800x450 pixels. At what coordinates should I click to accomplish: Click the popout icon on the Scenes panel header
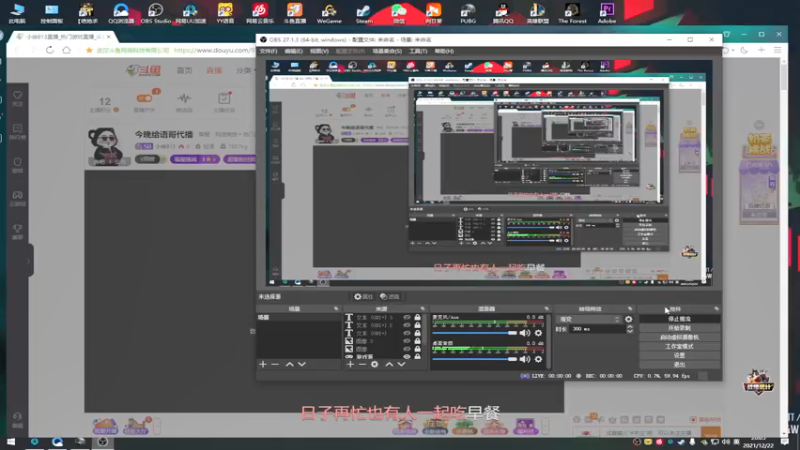pos(336,309)
